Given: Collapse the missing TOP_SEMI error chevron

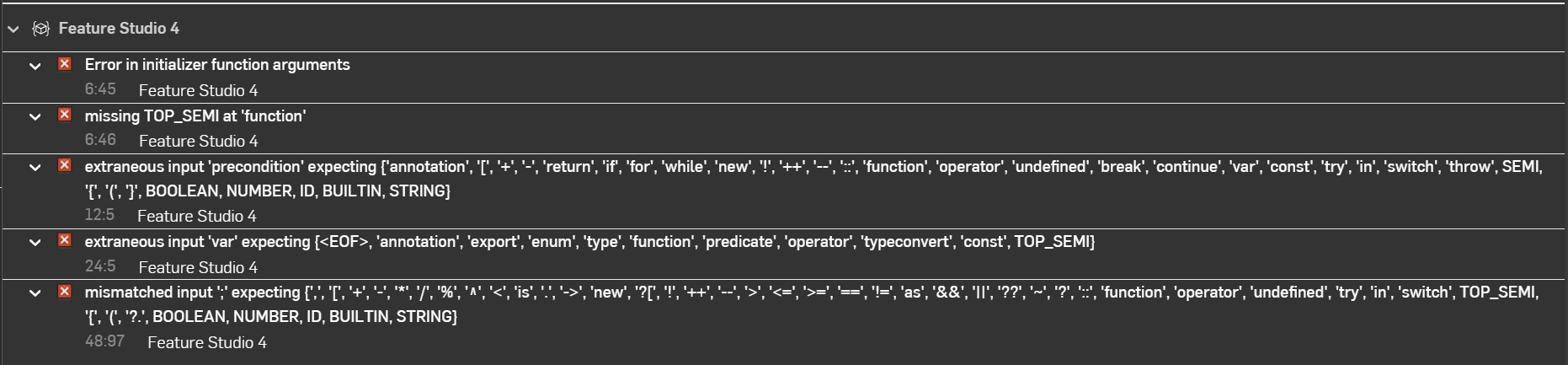Looking at the screenshot, I should (x=35, y=117).
